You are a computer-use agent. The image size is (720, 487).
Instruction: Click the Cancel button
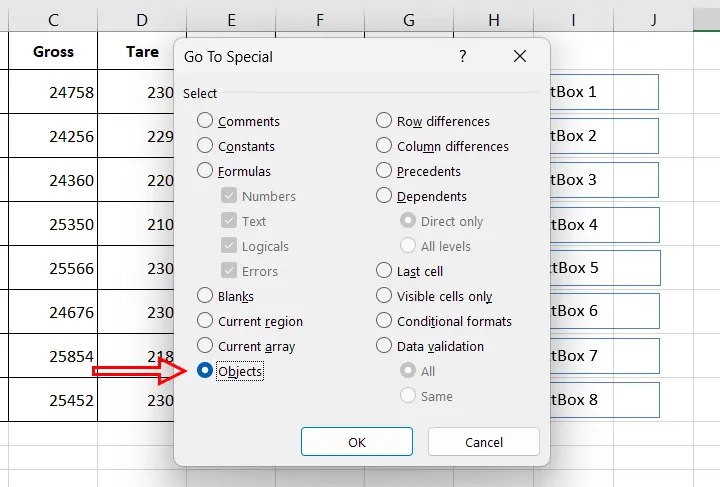pyautogui.click(x=483, y=442)
